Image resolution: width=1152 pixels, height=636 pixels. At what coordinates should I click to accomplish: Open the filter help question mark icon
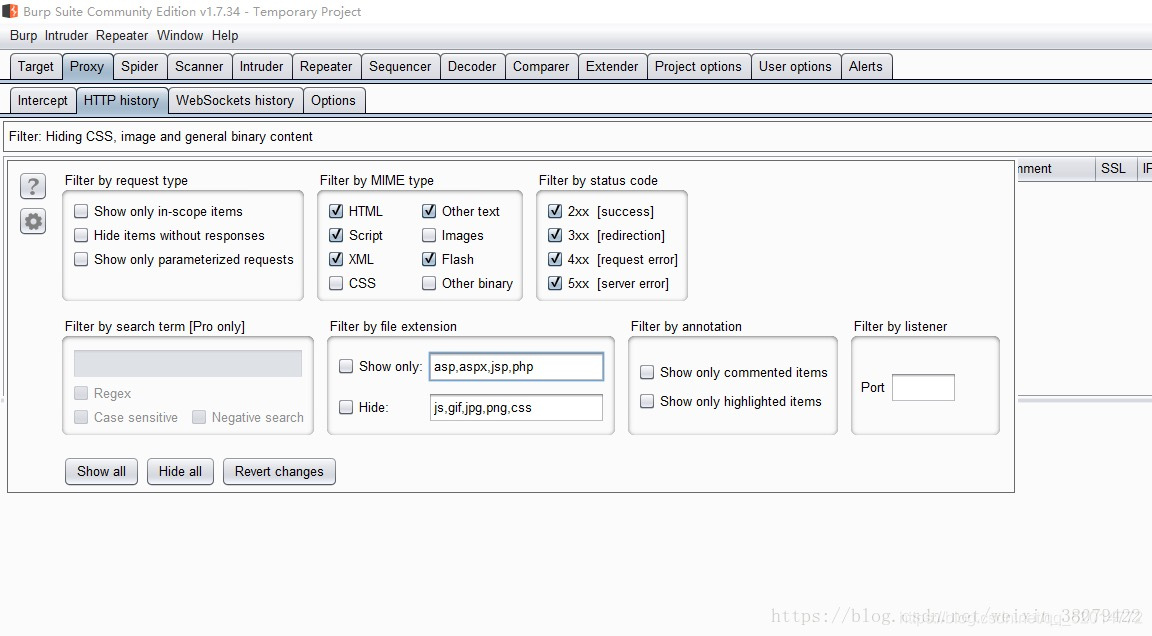coord(33,187)
